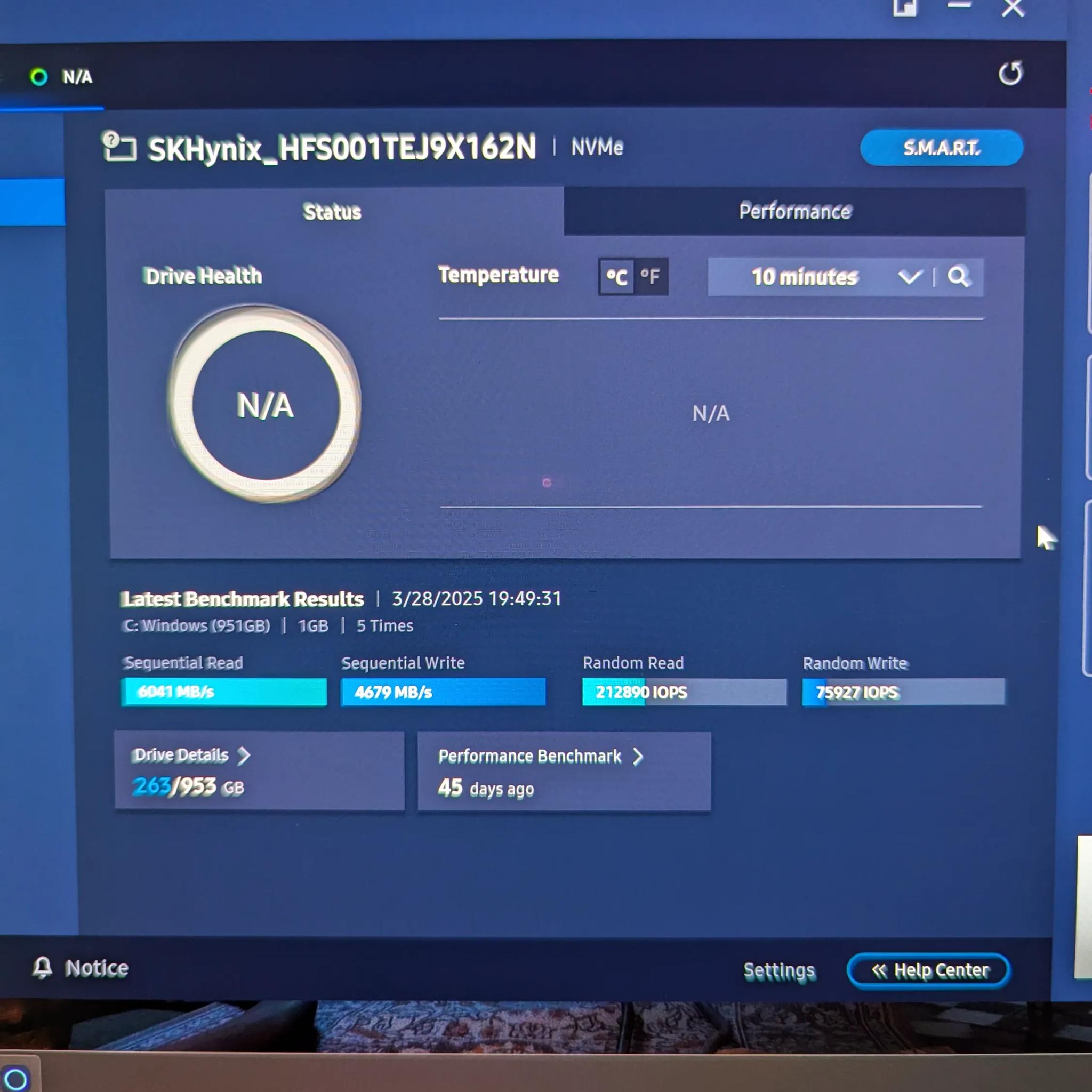The height and width of the screenshot is (1092, 1092).
Task: Click the 1GB benchmark size text
Action: [313, 625]
